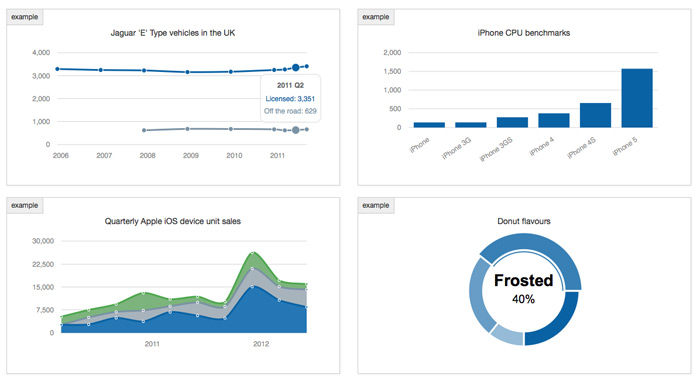Image resolution: width=700 pixels, height=385 pixels.
Task: Select the 2006 Licensed line data point
Action: (x=57, y=69)
